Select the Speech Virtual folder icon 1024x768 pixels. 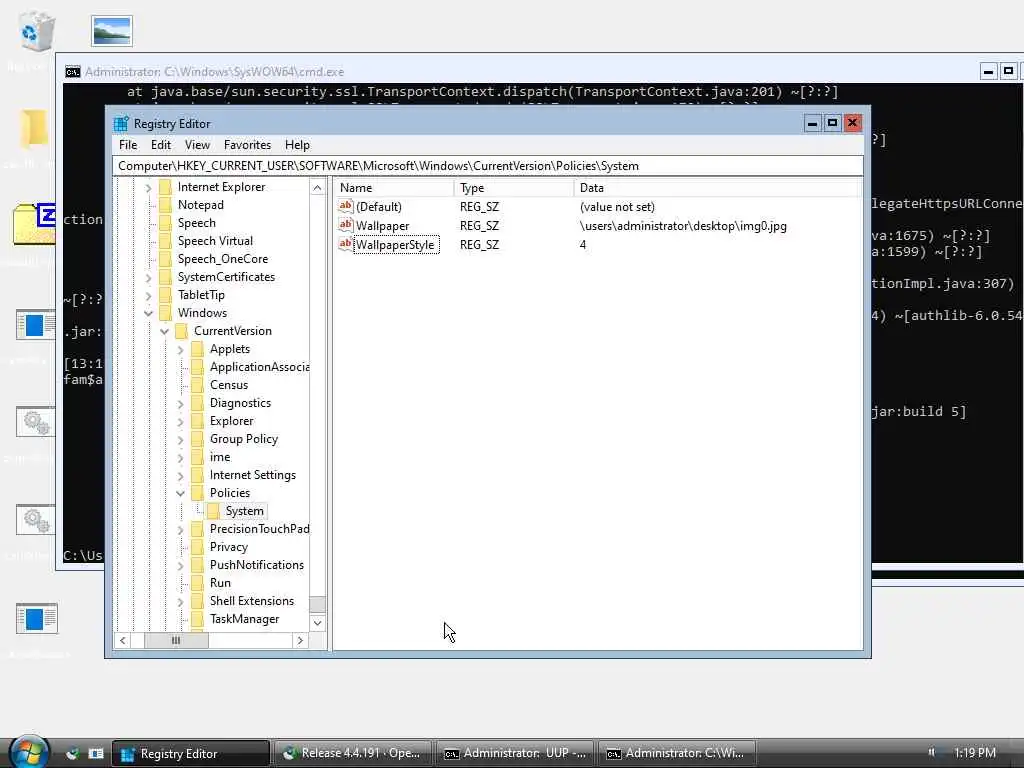pyautogui.click(x=165, y=241)
